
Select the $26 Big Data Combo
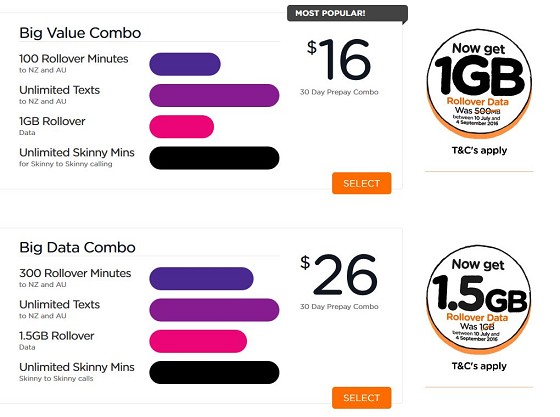coord(361,398)
